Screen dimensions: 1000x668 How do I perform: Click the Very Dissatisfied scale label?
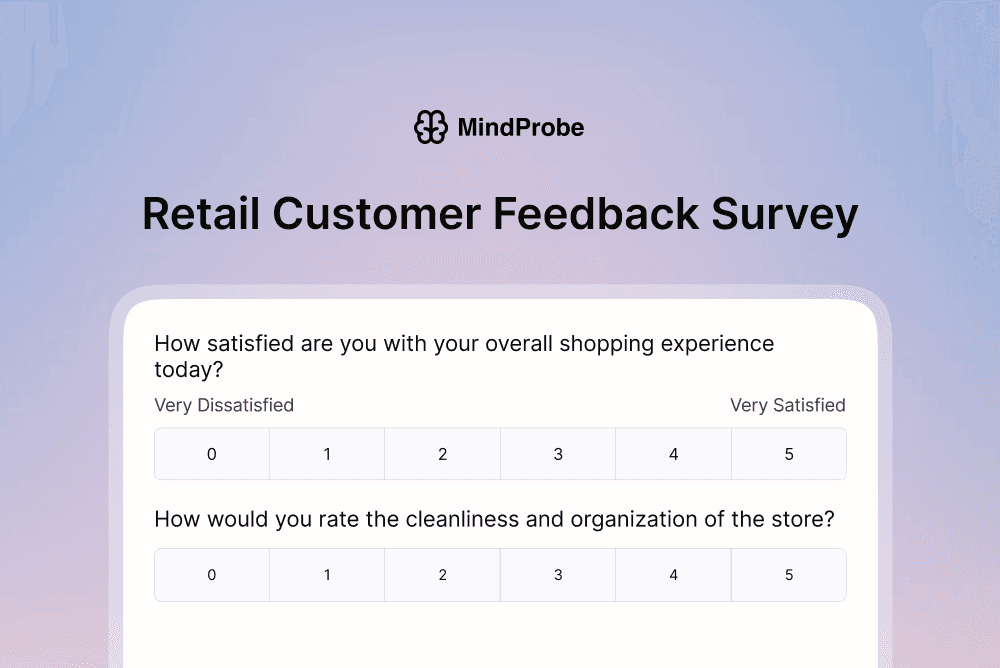pos(223,405)
